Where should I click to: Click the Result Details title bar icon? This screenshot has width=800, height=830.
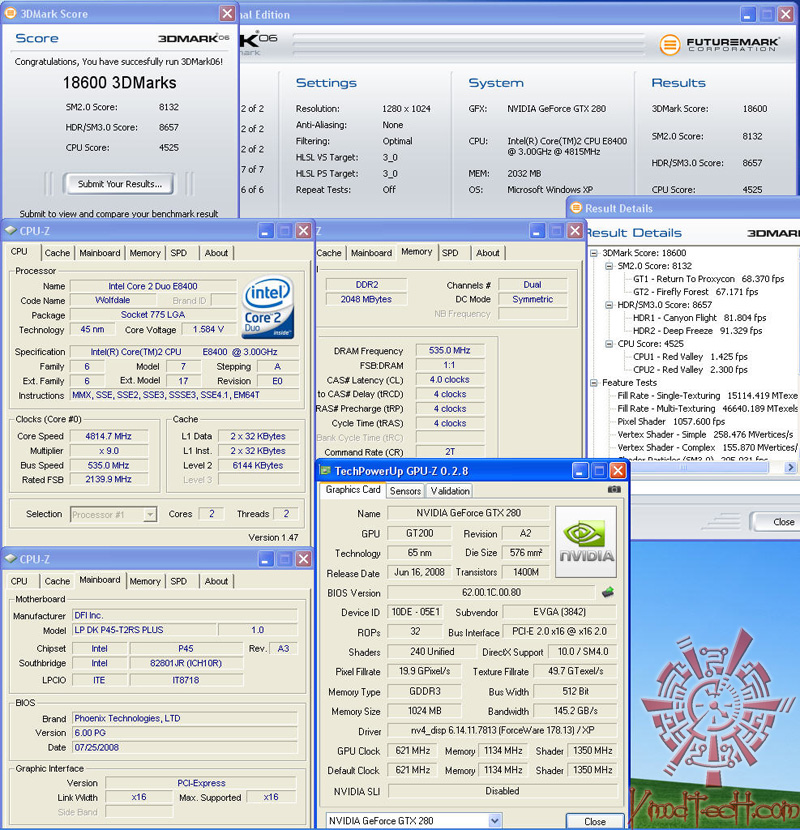pos(576,208)
